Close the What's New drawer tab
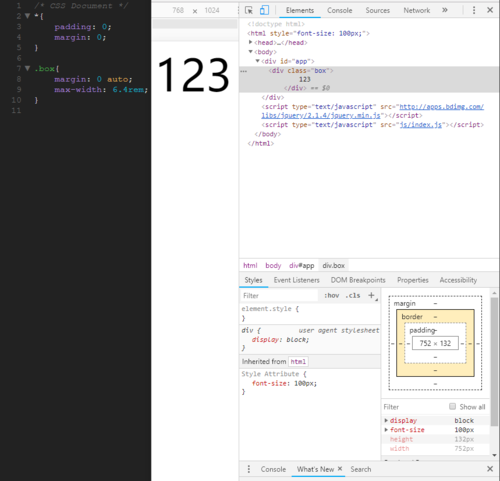500x481 pixels. (340, 469)
